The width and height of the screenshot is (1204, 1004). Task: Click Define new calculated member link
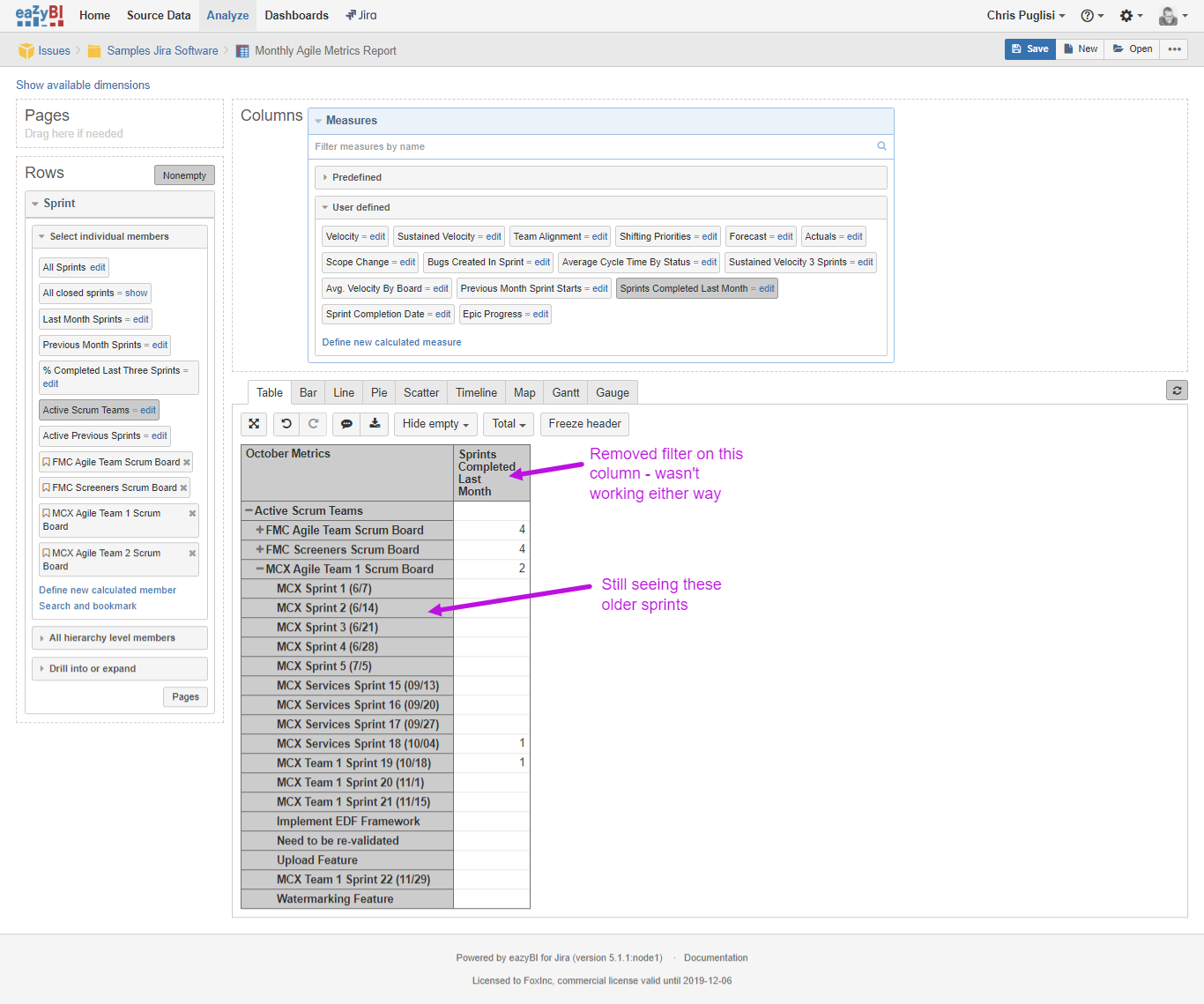(x=108, y=590)
